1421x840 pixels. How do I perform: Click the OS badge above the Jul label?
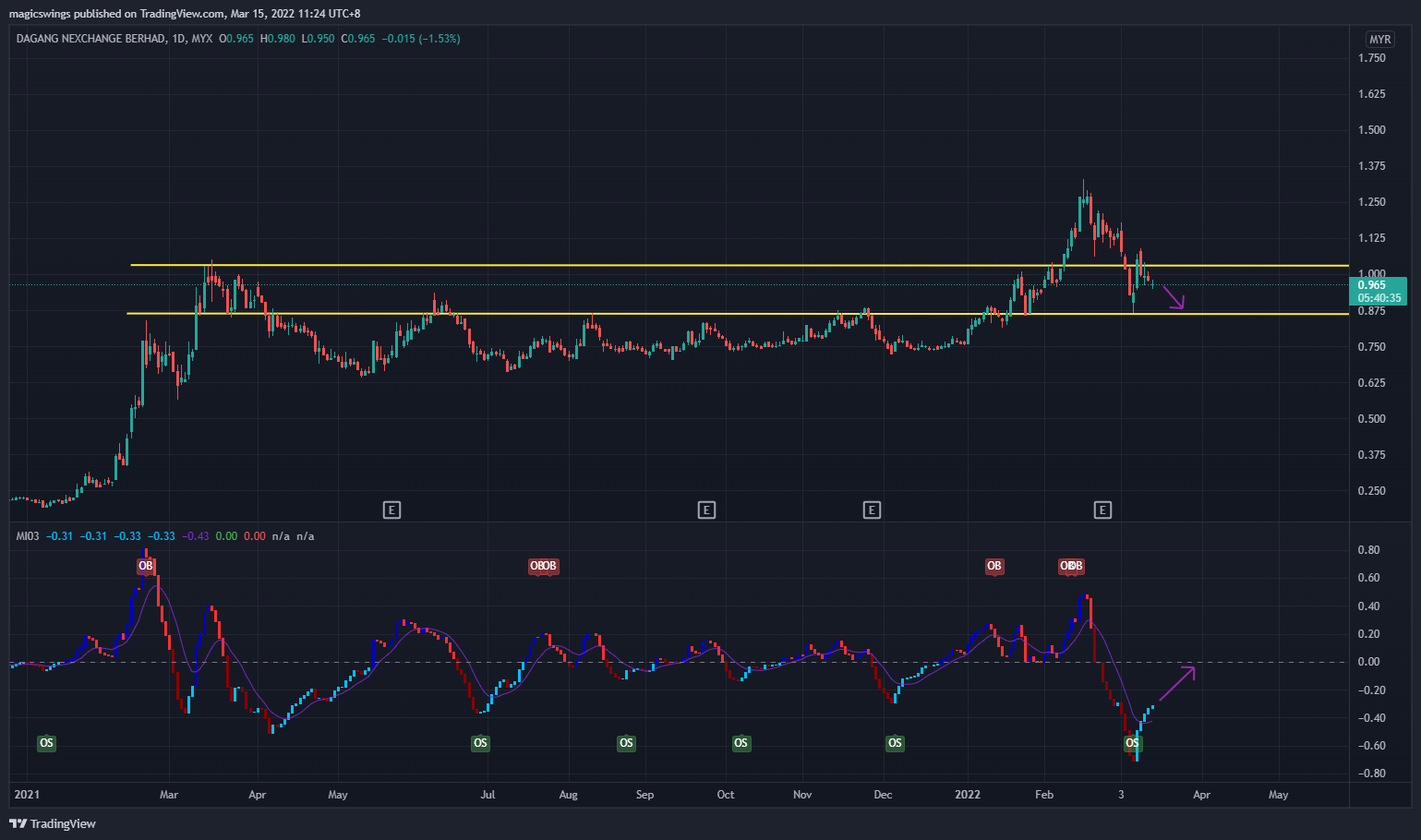(x=480, y=743)
